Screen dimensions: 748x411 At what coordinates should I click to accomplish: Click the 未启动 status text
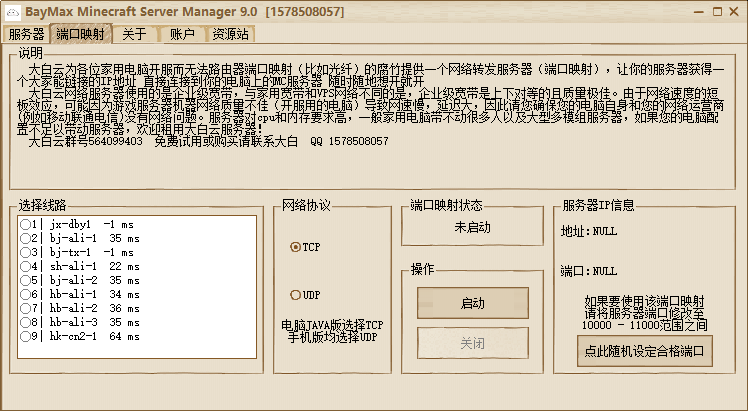click(x=472, y=227)
